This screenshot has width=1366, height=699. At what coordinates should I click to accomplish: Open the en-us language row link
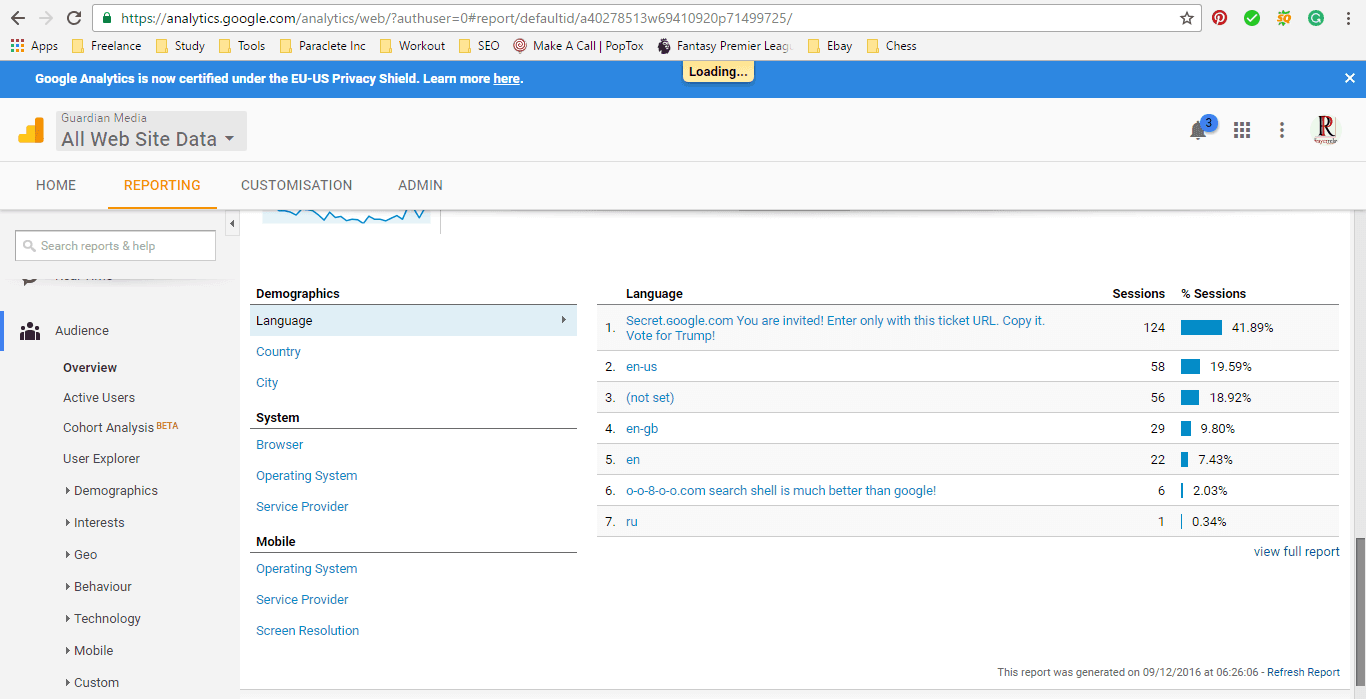[x=641, y=367]
